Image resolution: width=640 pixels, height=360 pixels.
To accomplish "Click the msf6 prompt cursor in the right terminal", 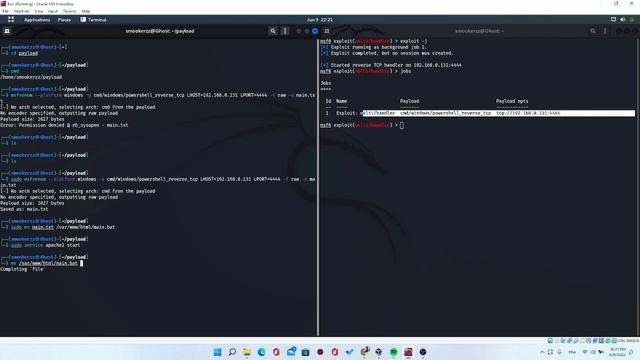I will [402, 125].
